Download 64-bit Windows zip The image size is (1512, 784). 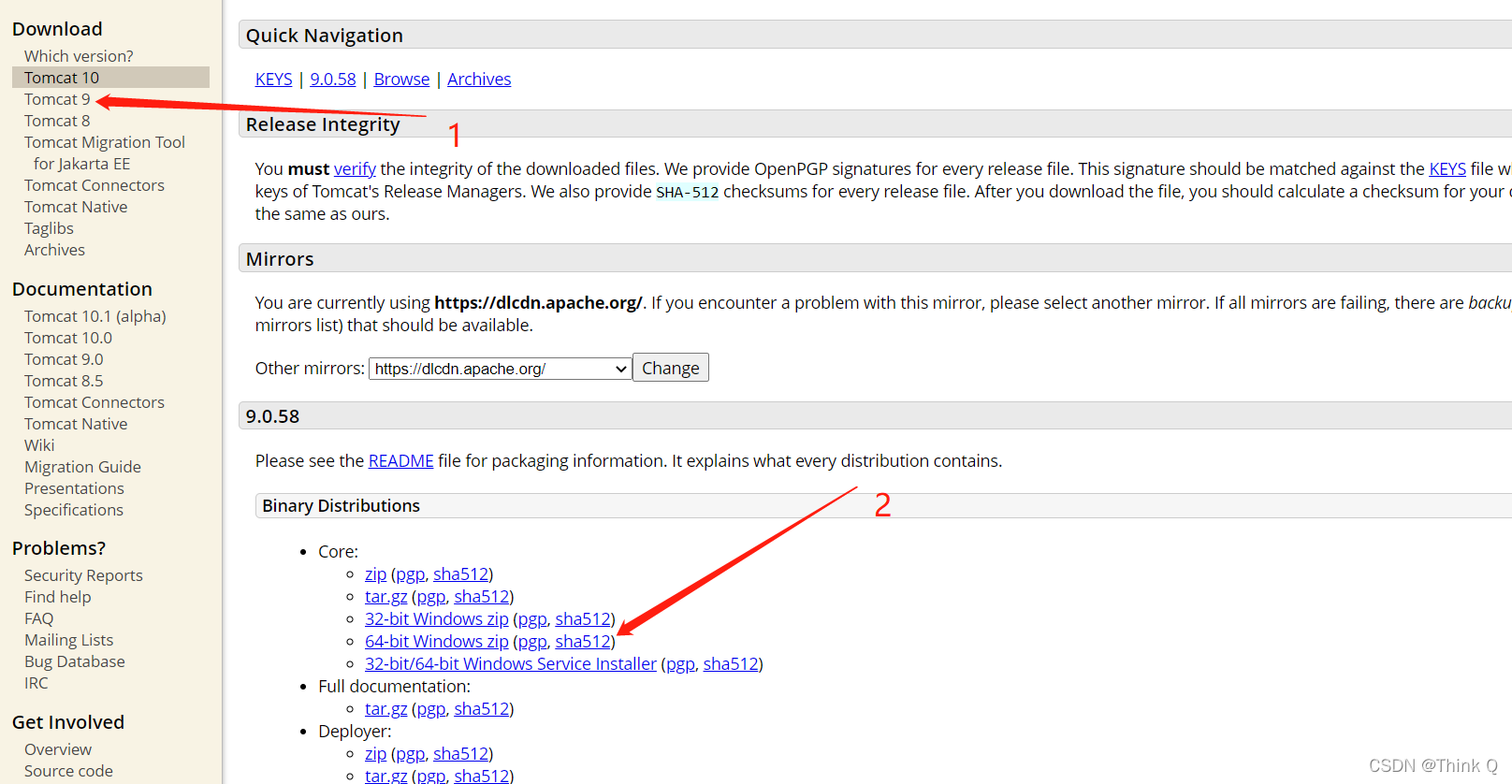pyautogui.click(x=437, y=642)
